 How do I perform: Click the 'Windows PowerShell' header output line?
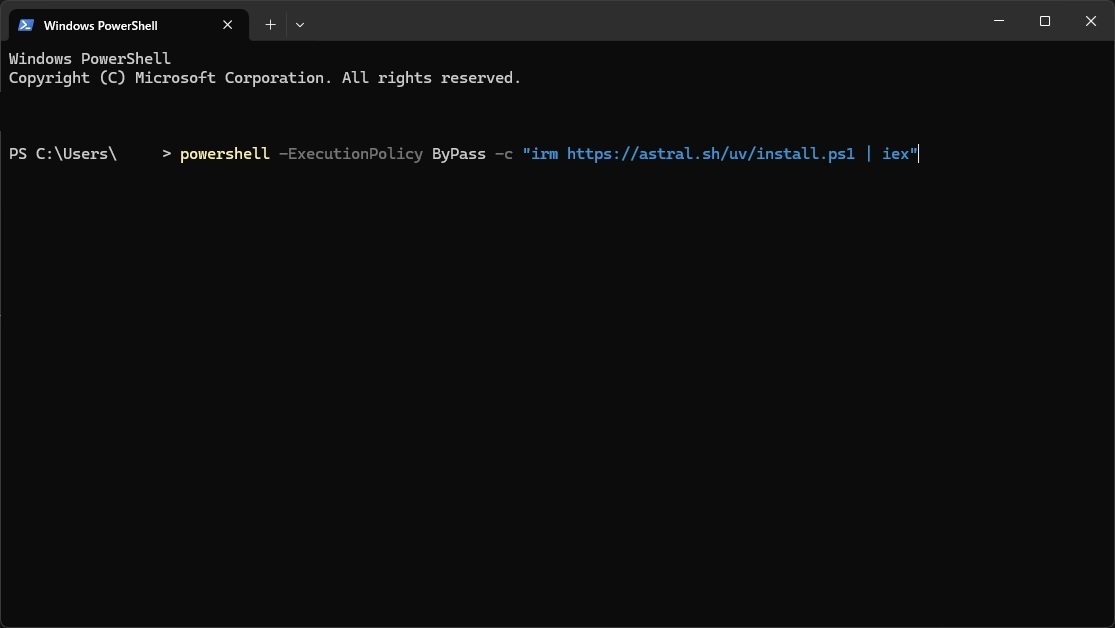[90, 59]
